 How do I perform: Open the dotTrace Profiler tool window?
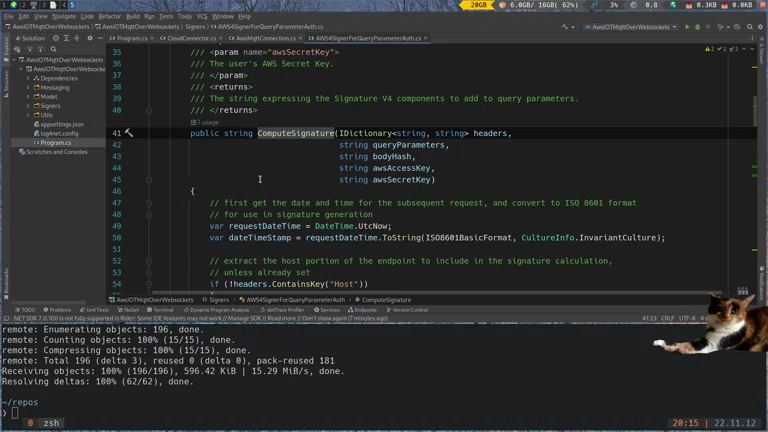(x=282, y=310)
